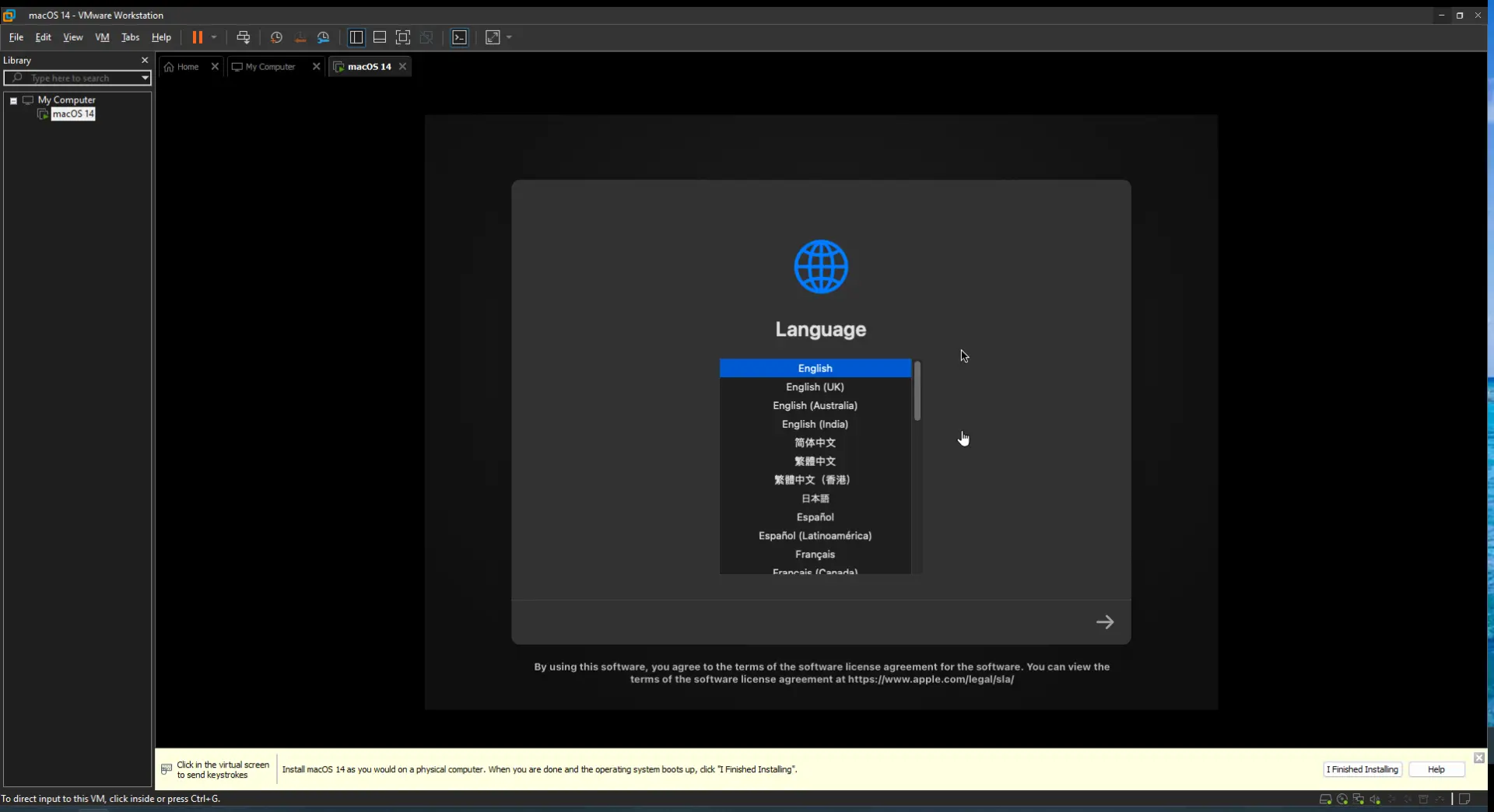The image size is (1494, 812).
Task: Open the VM menu
Action: (102, 37)
